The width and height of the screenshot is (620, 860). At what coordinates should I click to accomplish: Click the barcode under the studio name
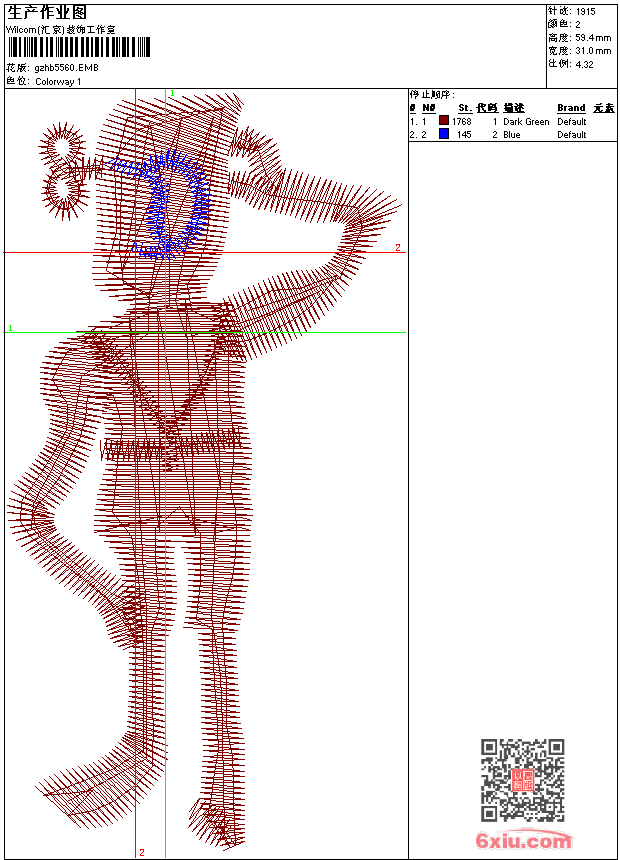(x=79, y=47)
